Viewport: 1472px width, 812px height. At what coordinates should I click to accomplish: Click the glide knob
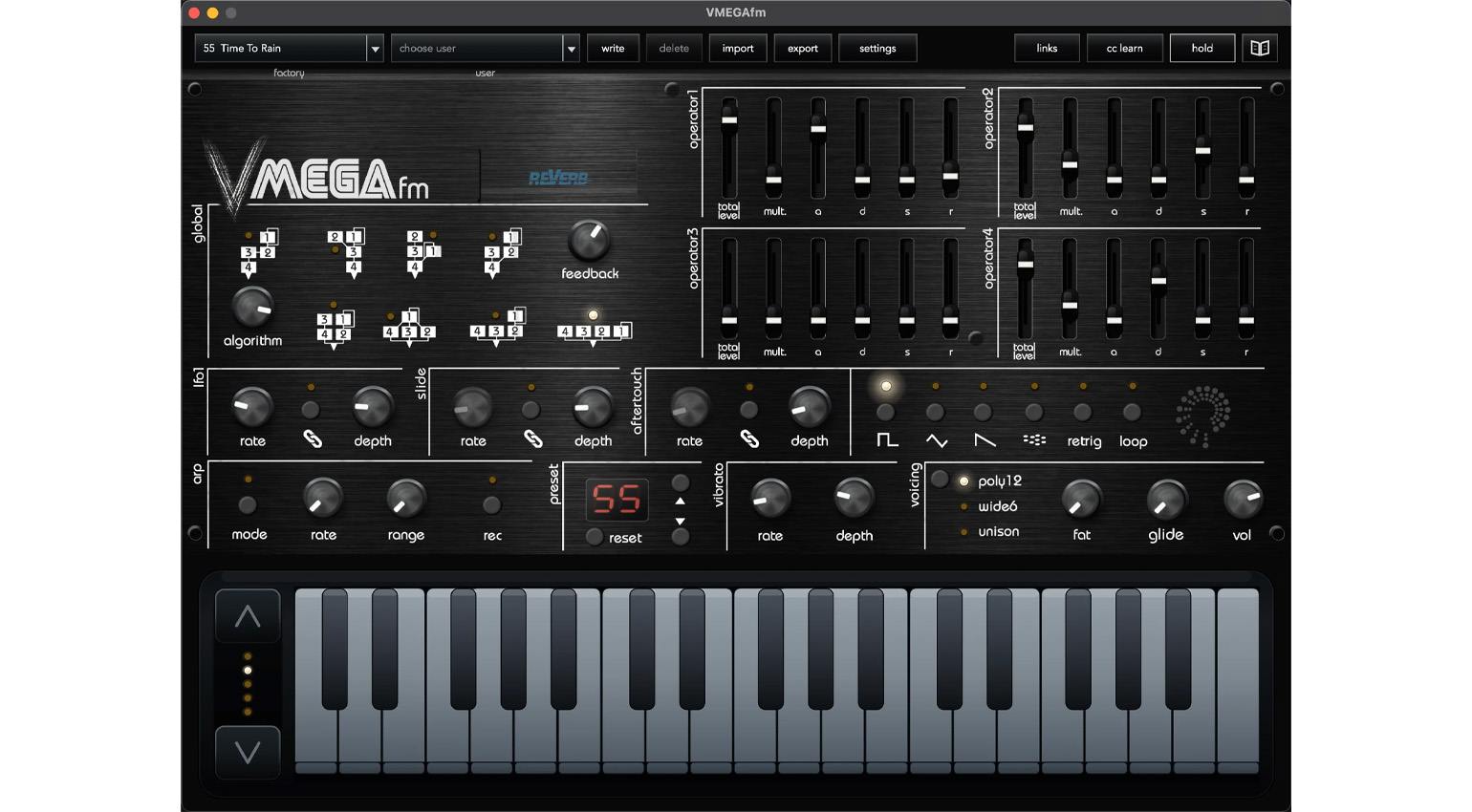[1166, 500]
